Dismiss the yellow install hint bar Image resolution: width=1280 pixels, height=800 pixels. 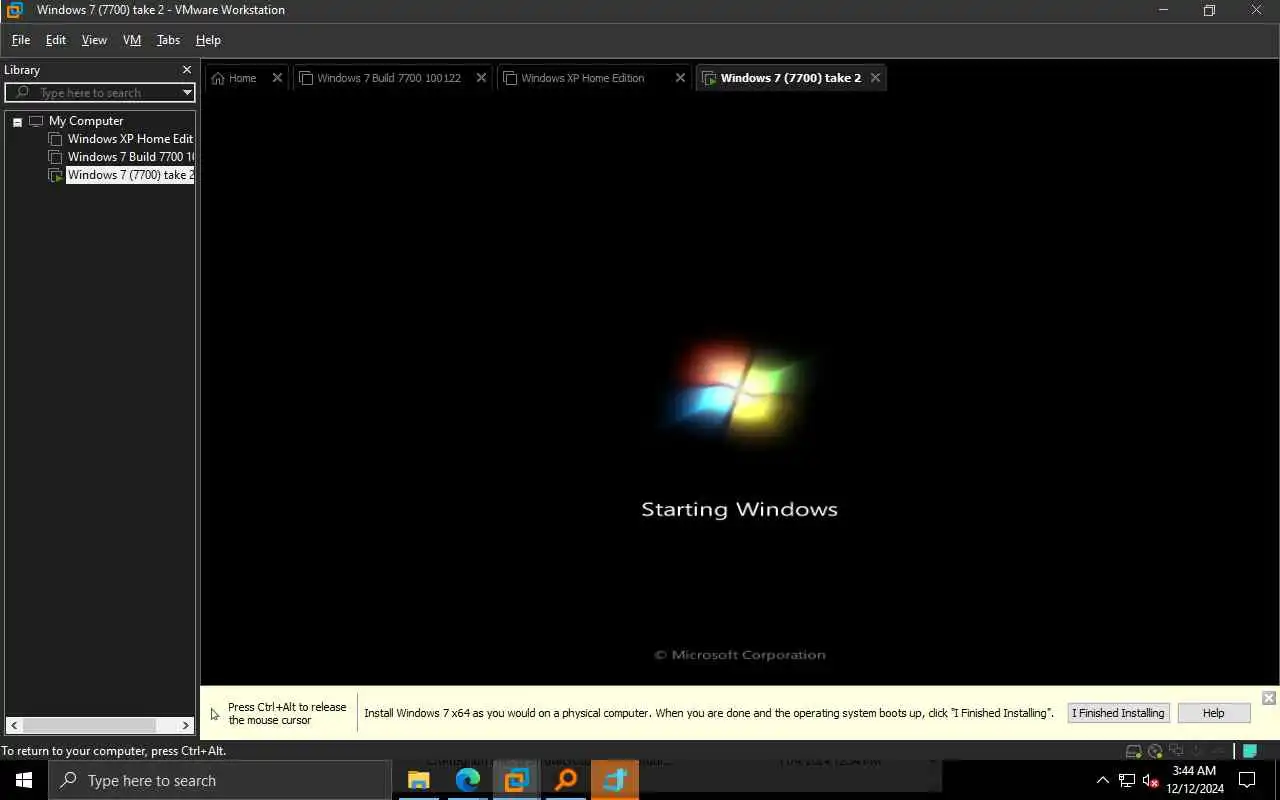[1268, 698]
